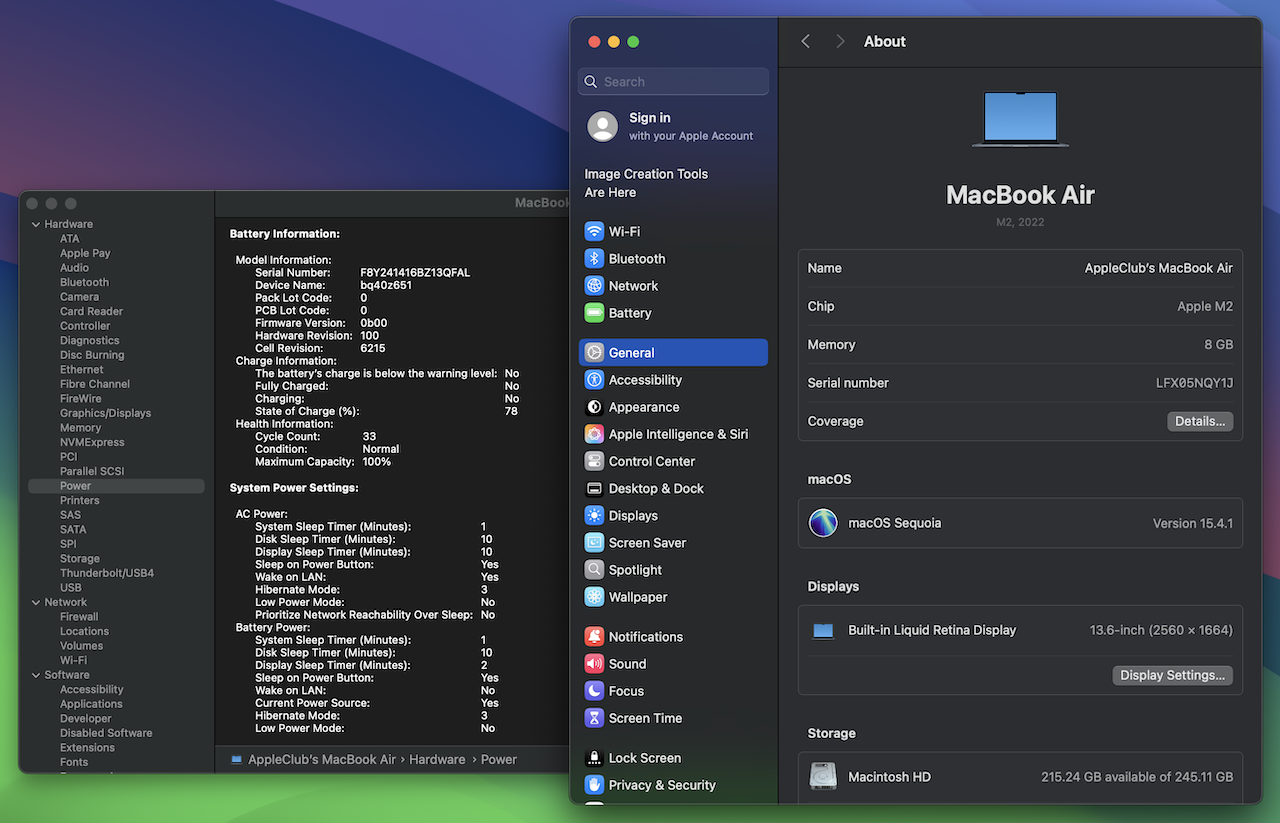1280x823 pixels.
Task: Select the Control Center icon
Action: tap(594, 461)
